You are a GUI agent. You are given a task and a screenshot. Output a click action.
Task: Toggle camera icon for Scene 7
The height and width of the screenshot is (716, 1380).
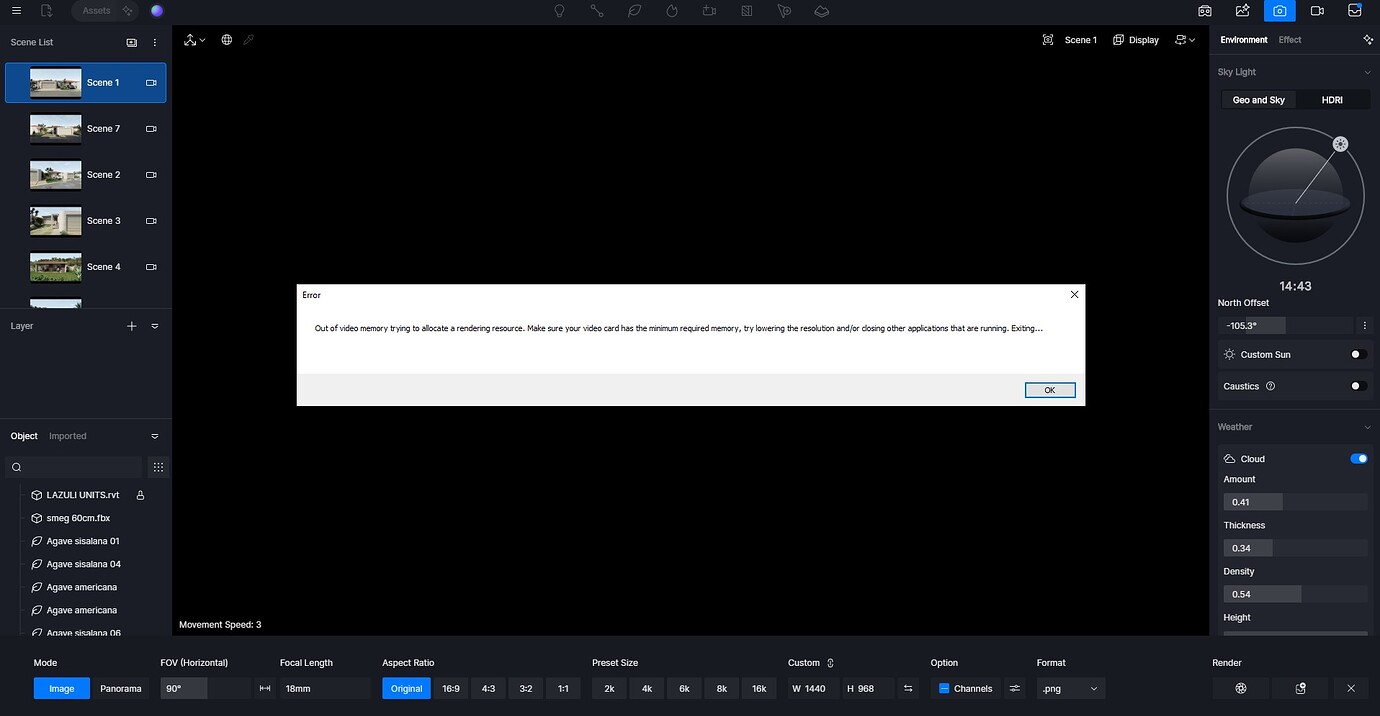point(151,129)
